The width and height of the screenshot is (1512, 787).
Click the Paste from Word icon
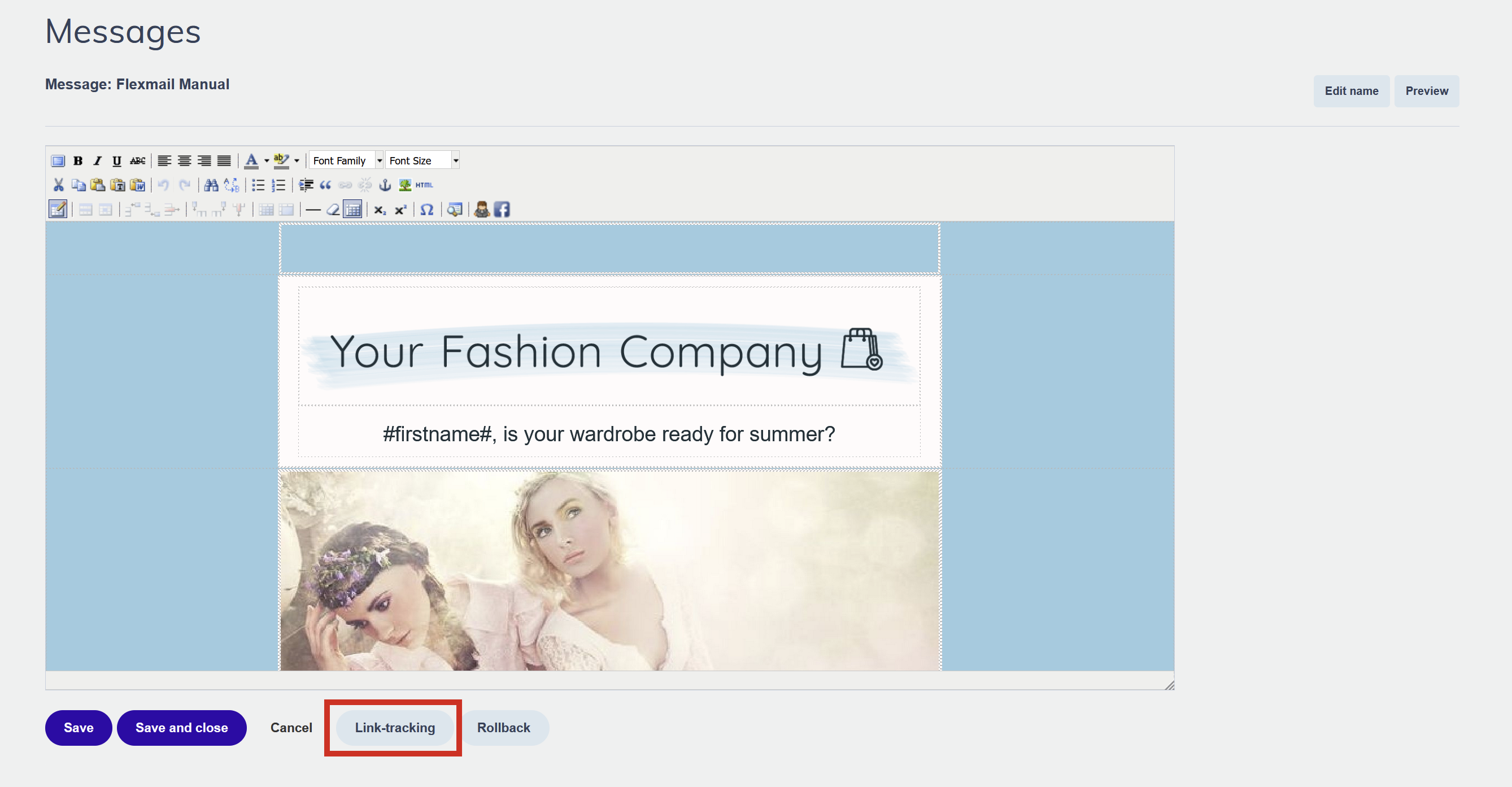click(137, 185)
